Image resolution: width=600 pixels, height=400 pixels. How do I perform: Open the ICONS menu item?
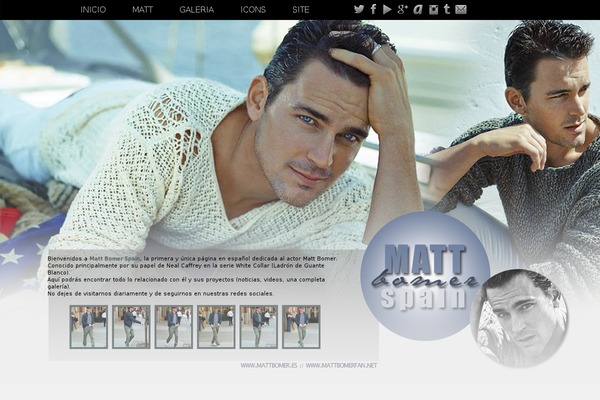(253, 10)
